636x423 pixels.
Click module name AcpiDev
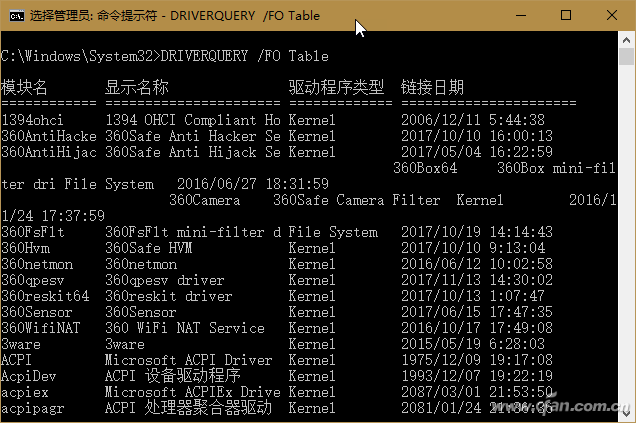click(x=28, y=376)
